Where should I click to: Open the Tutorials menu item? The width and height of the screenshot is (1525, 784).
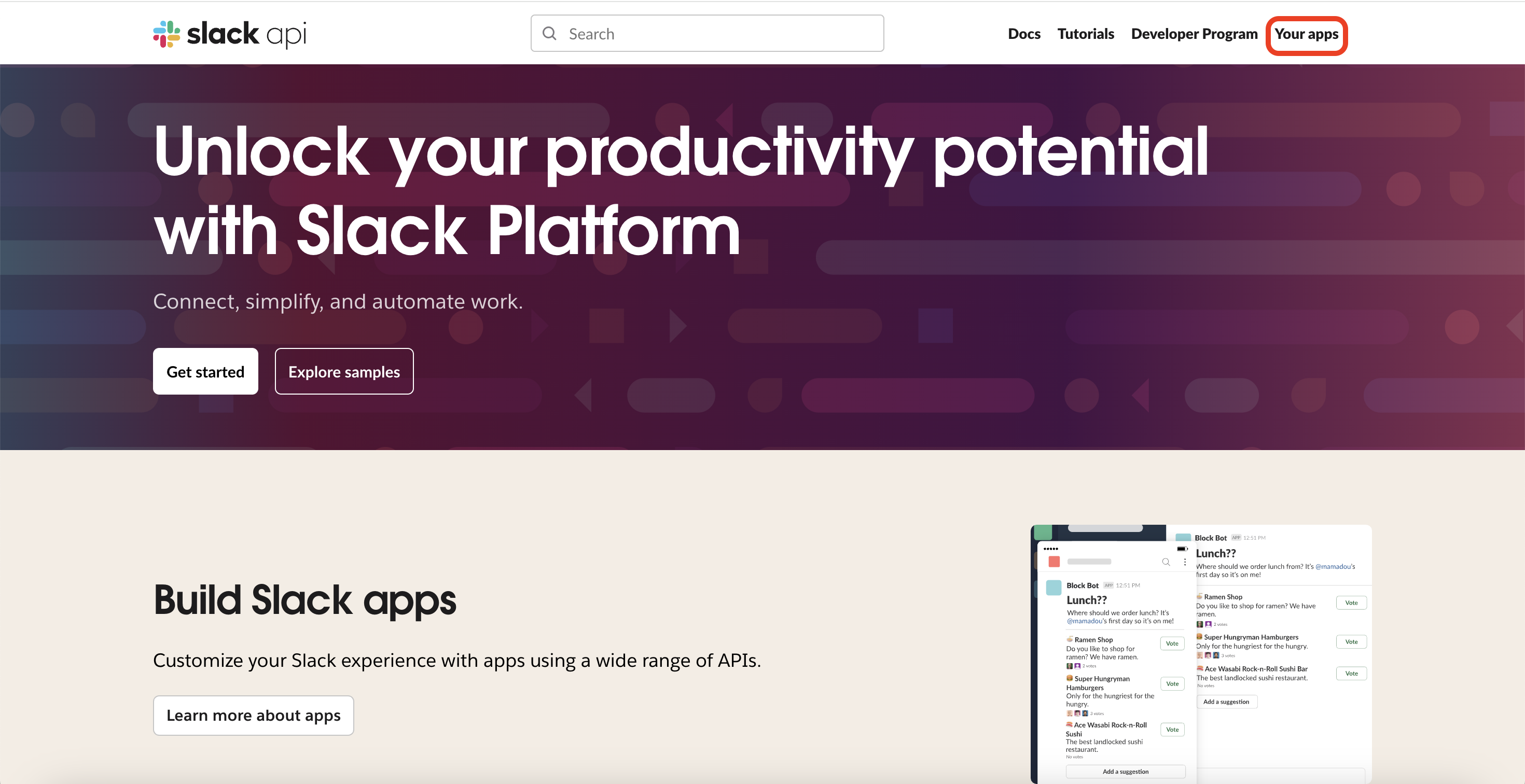pyautogui.click(x=1085, y=34)
